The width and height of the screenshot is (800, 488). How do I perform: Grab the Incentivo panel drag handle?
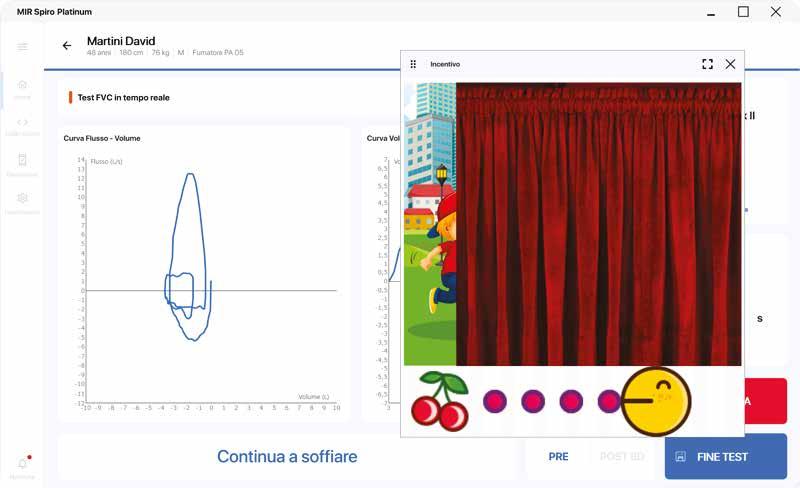click(413, 64)
